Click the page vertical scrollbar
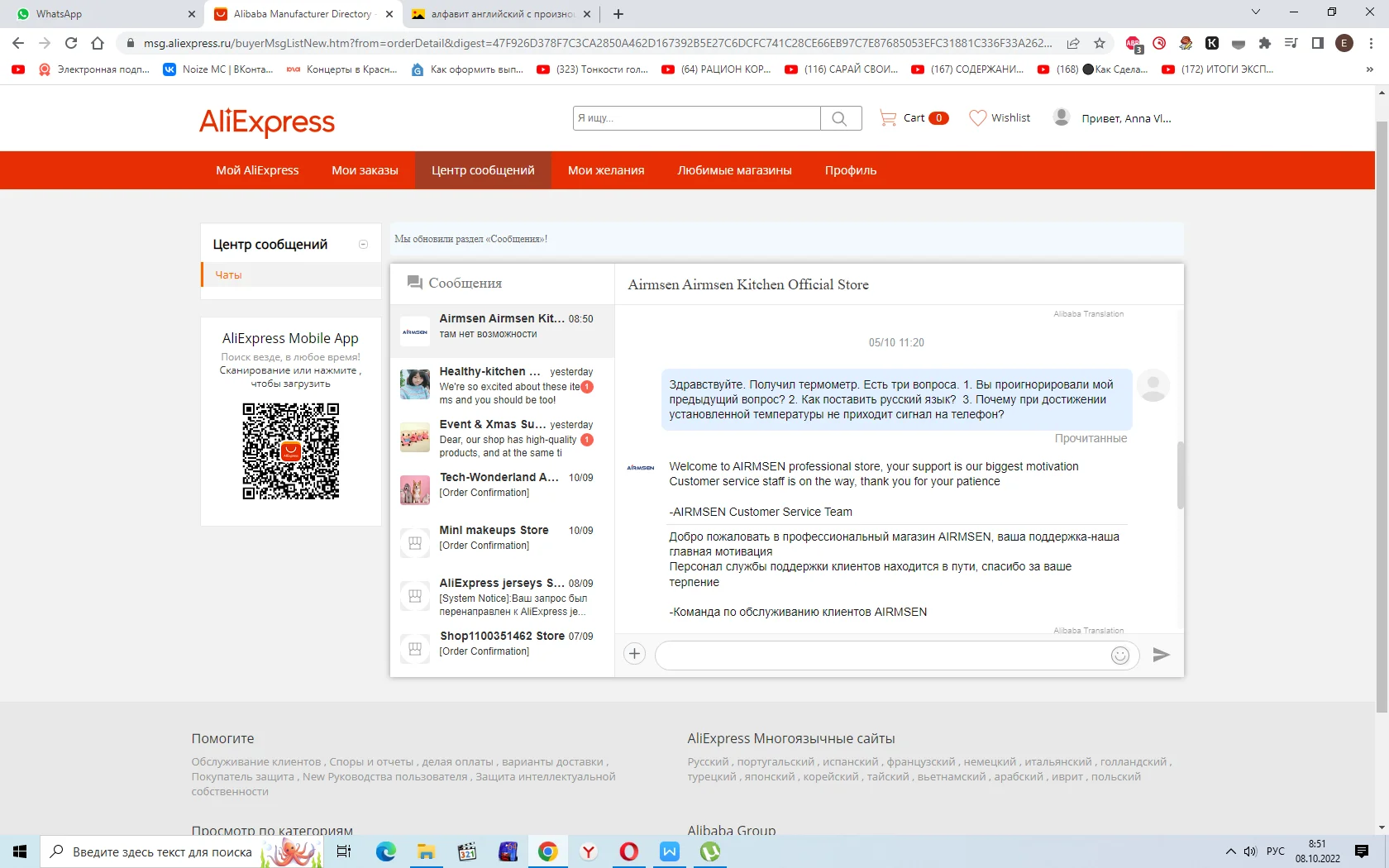Image resolution: width=1389 pixels, height=868 pixels. point(1382,417)
